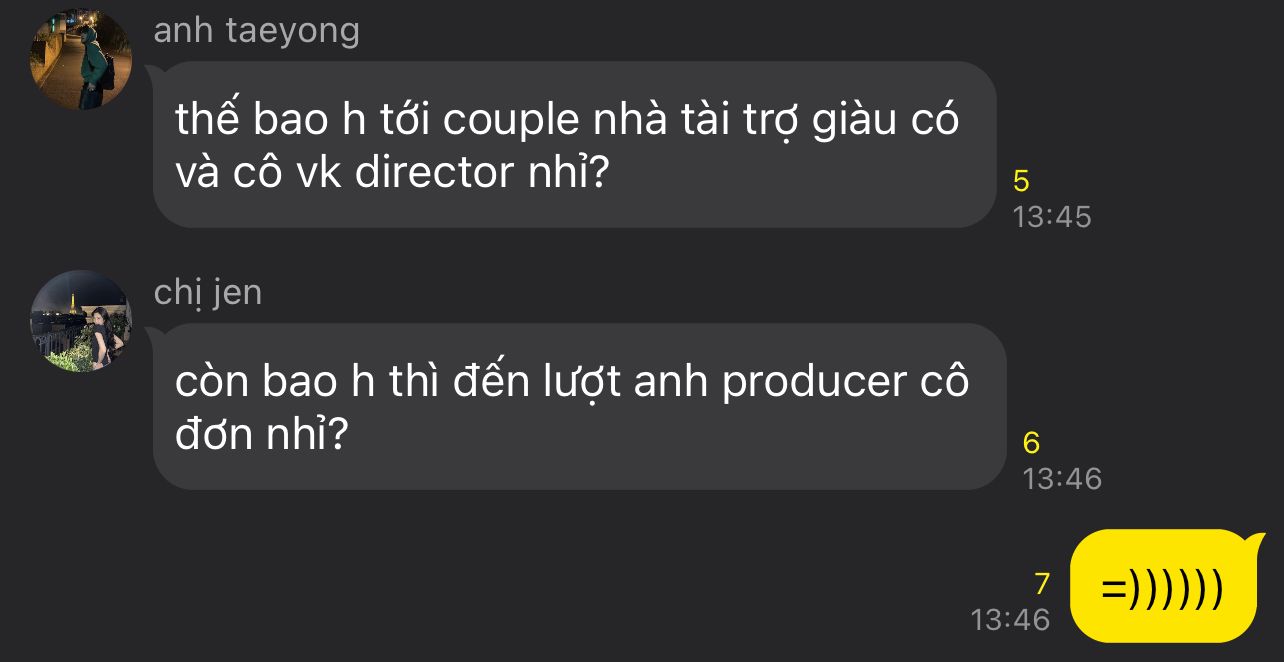Click the words "giàu có" in taeyong's message

(885, 120)
